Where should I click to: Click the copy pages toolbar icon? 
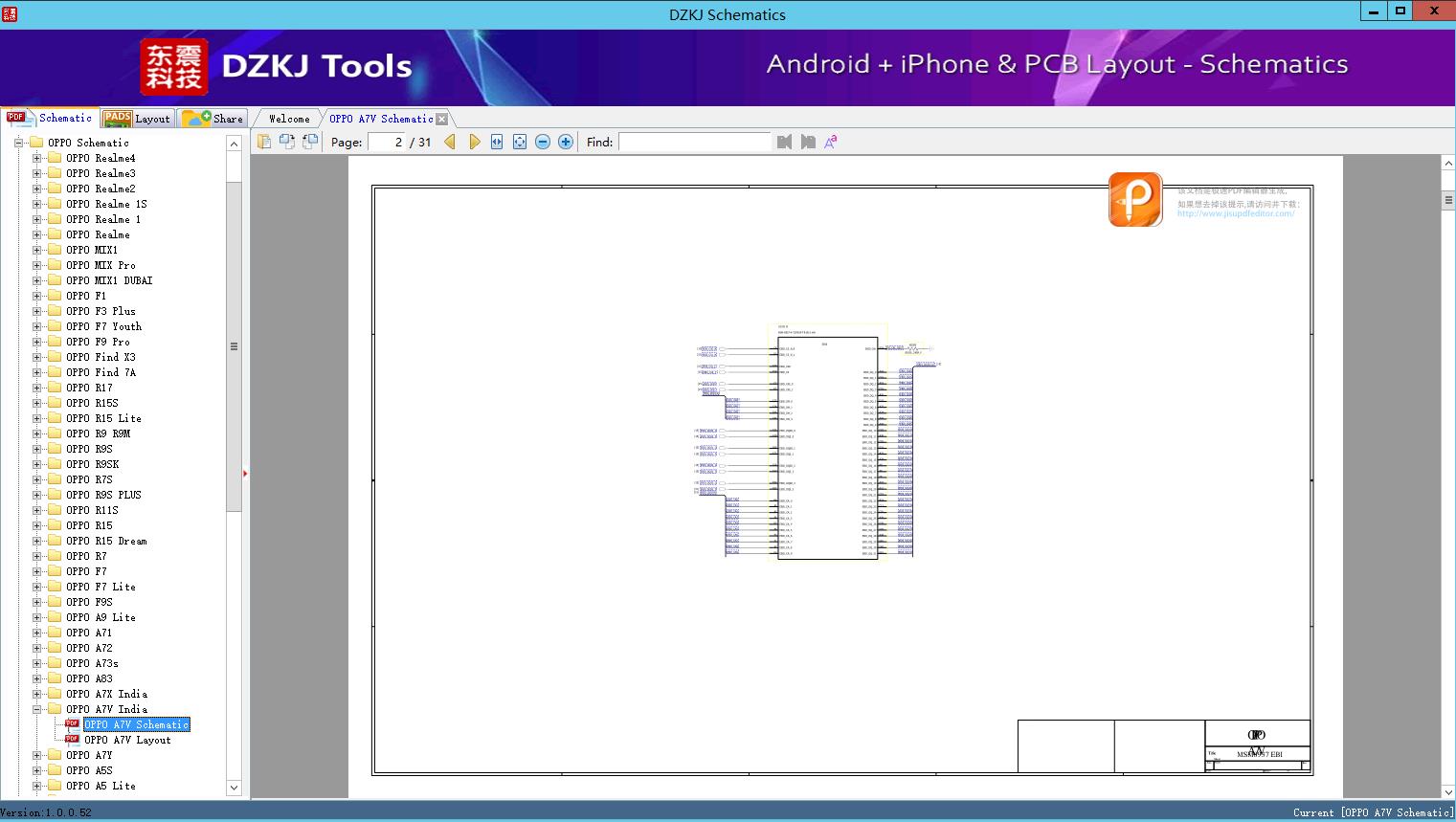tap(264, 142)
